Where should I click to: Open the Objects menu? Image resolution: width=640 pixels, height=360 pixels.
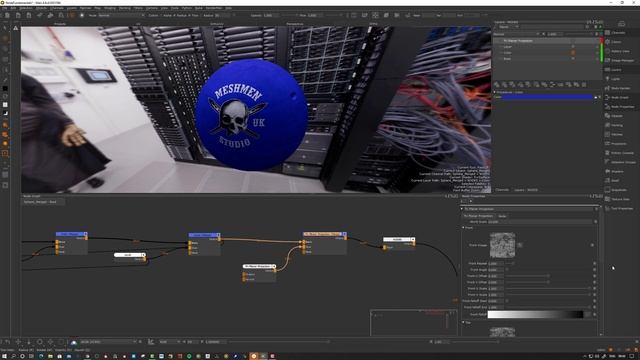[41, 8]
